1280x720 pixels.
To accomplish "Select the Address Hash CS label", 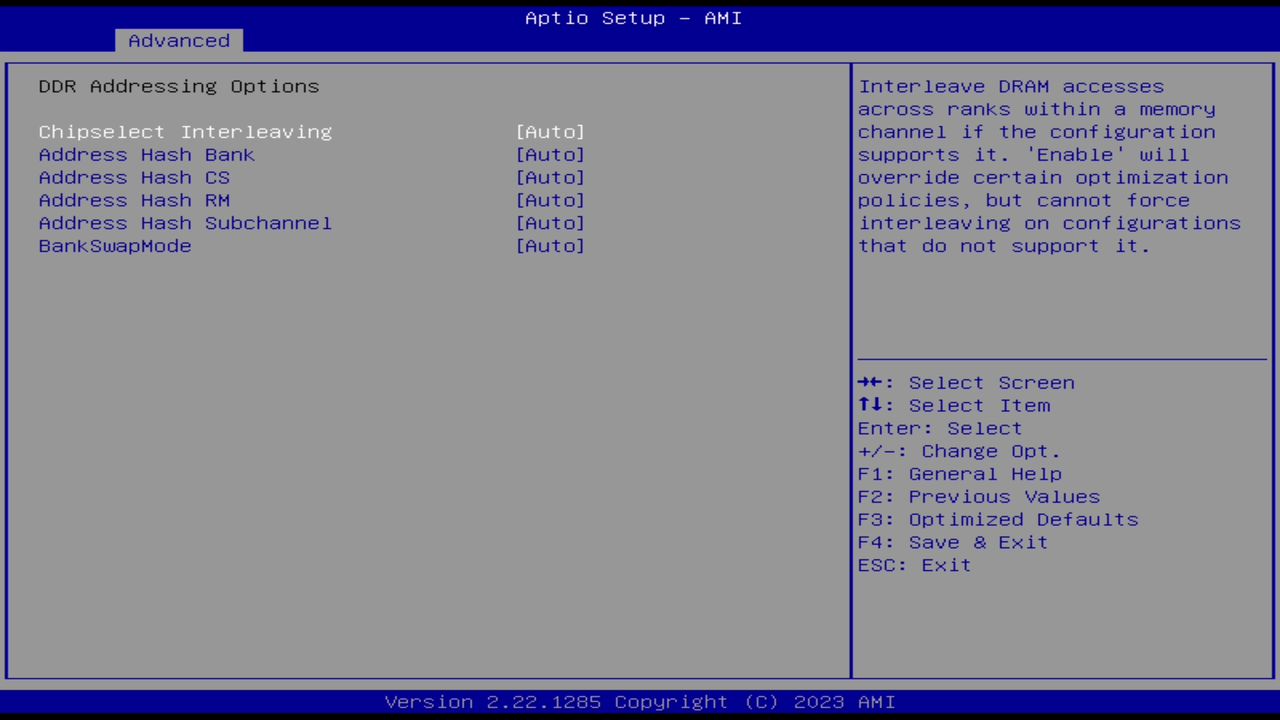I will (x=134, y=178).
